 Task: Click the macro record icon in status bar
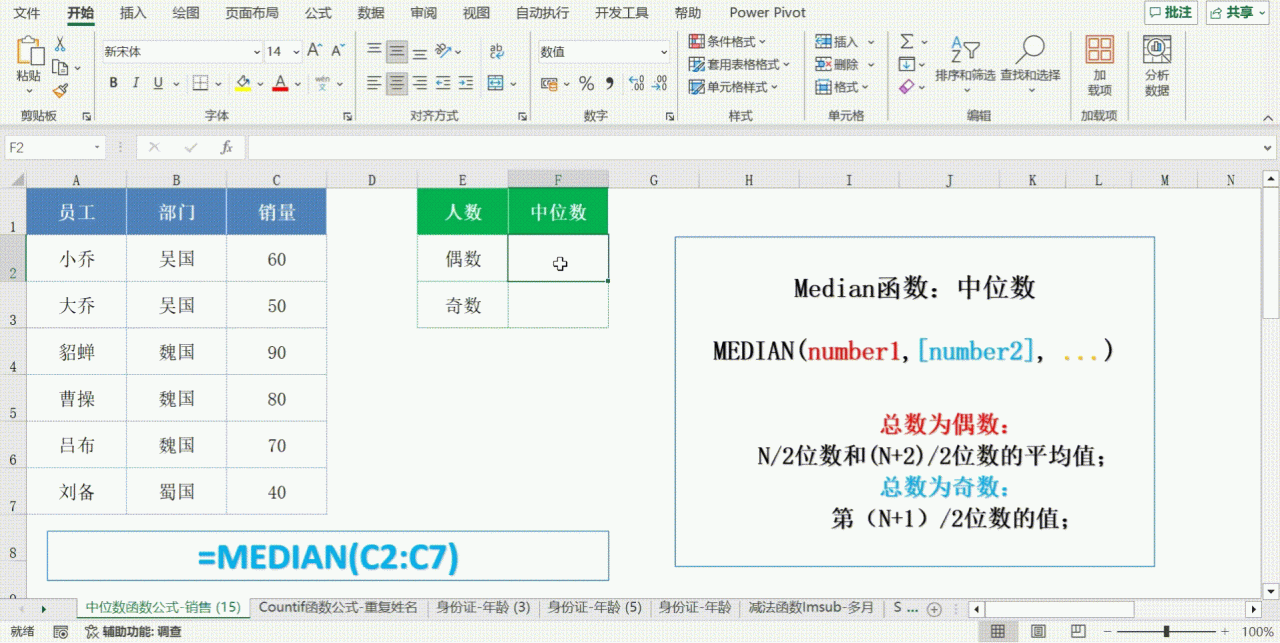[61, 632]
